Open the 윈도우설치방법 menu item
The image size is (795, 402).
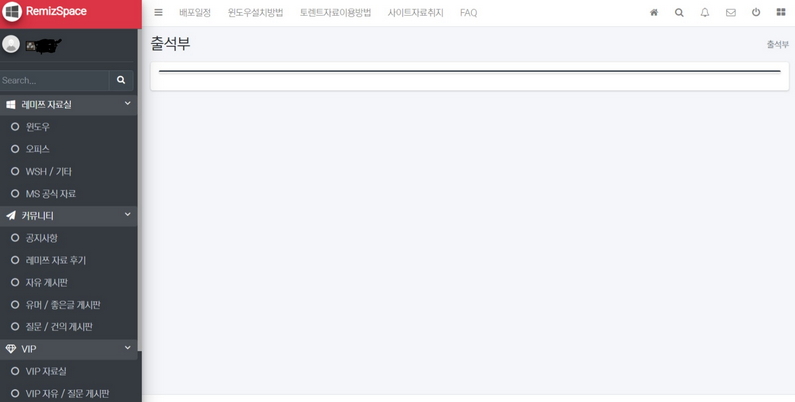tap(256, 13)
